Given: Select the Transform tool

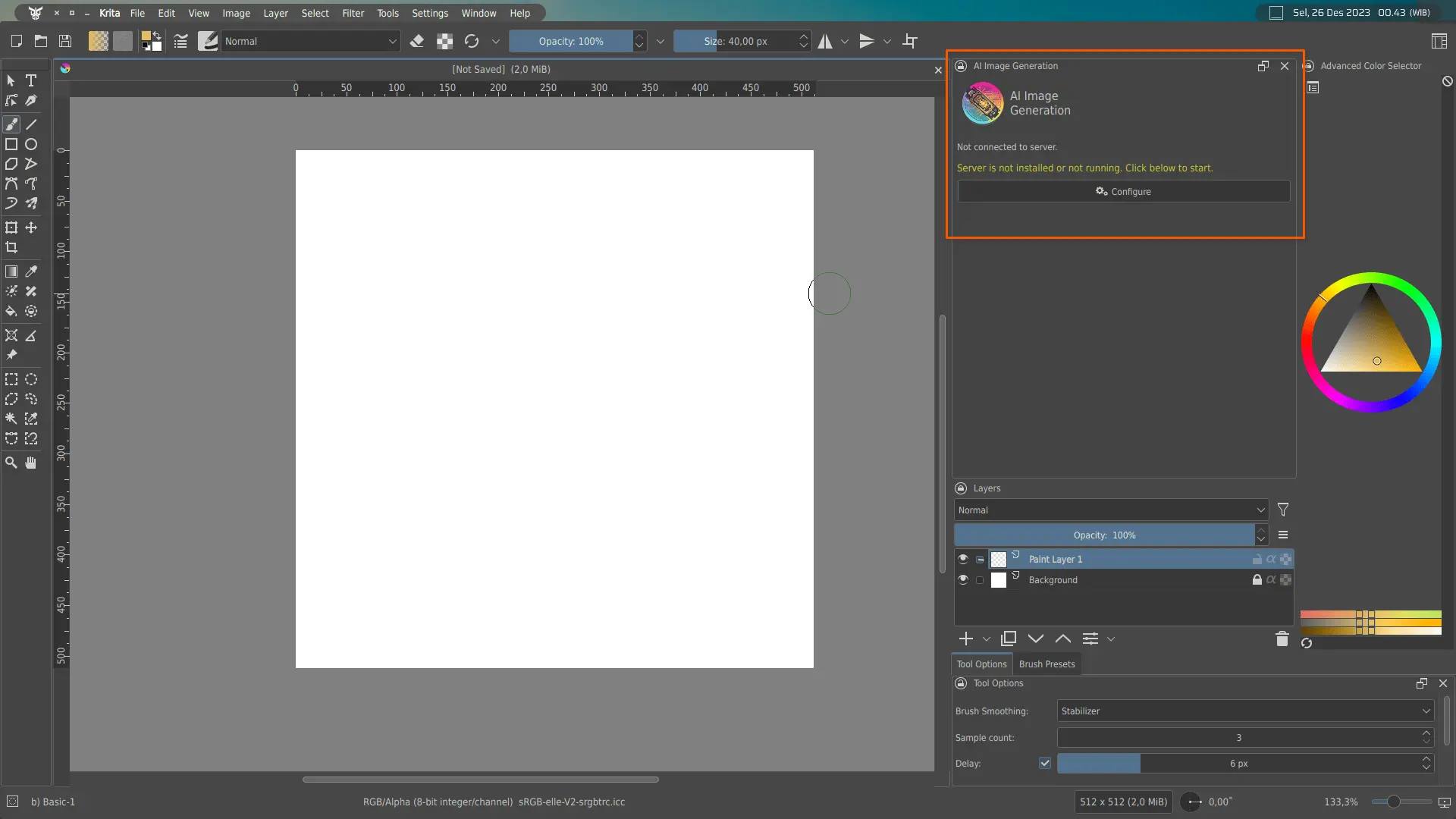Looking at the screenshot, I should coord(11,227).
